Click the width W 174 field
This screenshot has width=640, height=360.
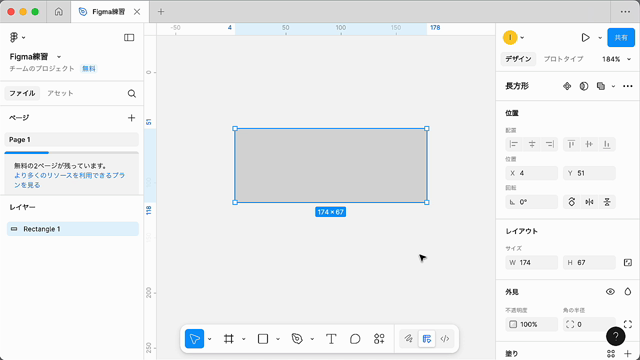[531, 262]
